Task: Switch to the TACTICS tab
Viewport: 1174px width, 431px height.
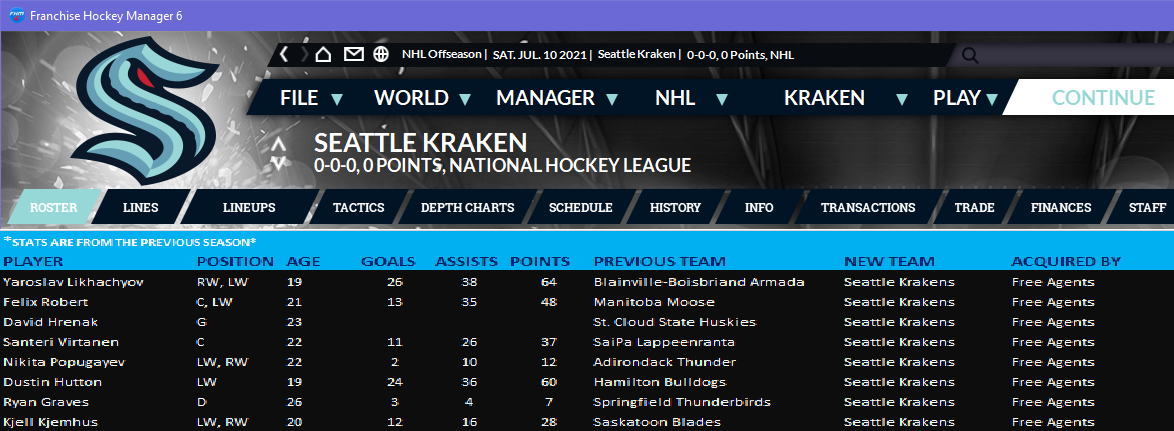Action: (359, 207)
